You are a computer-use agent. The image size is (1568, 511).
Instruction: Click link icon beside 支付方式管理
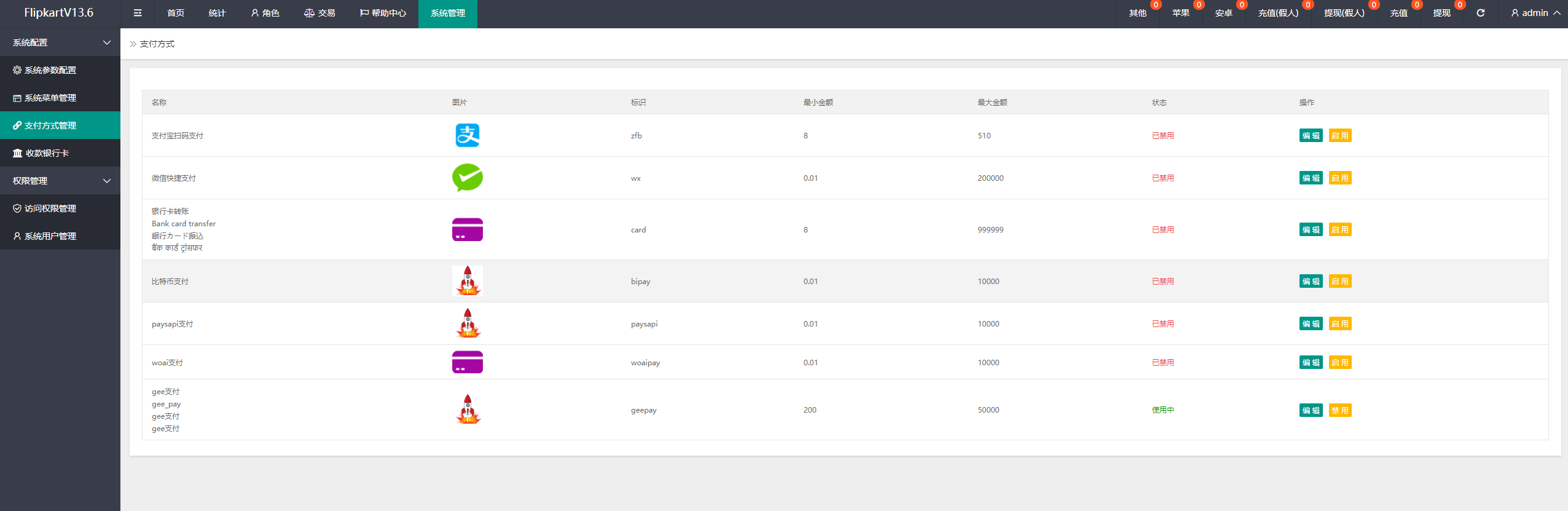pos(17,125)
